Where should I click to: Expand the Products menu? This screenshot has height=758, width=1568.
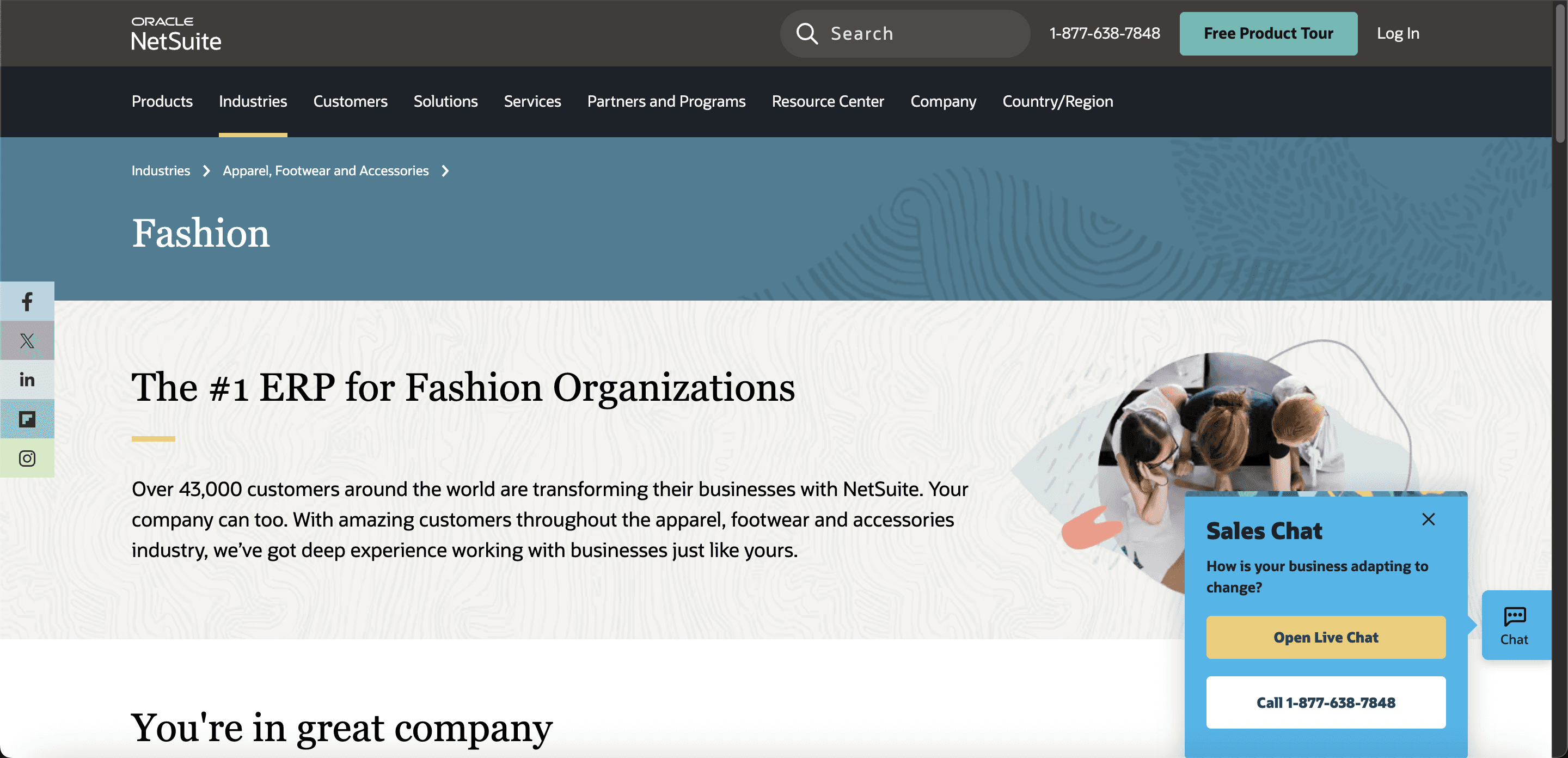162,101
